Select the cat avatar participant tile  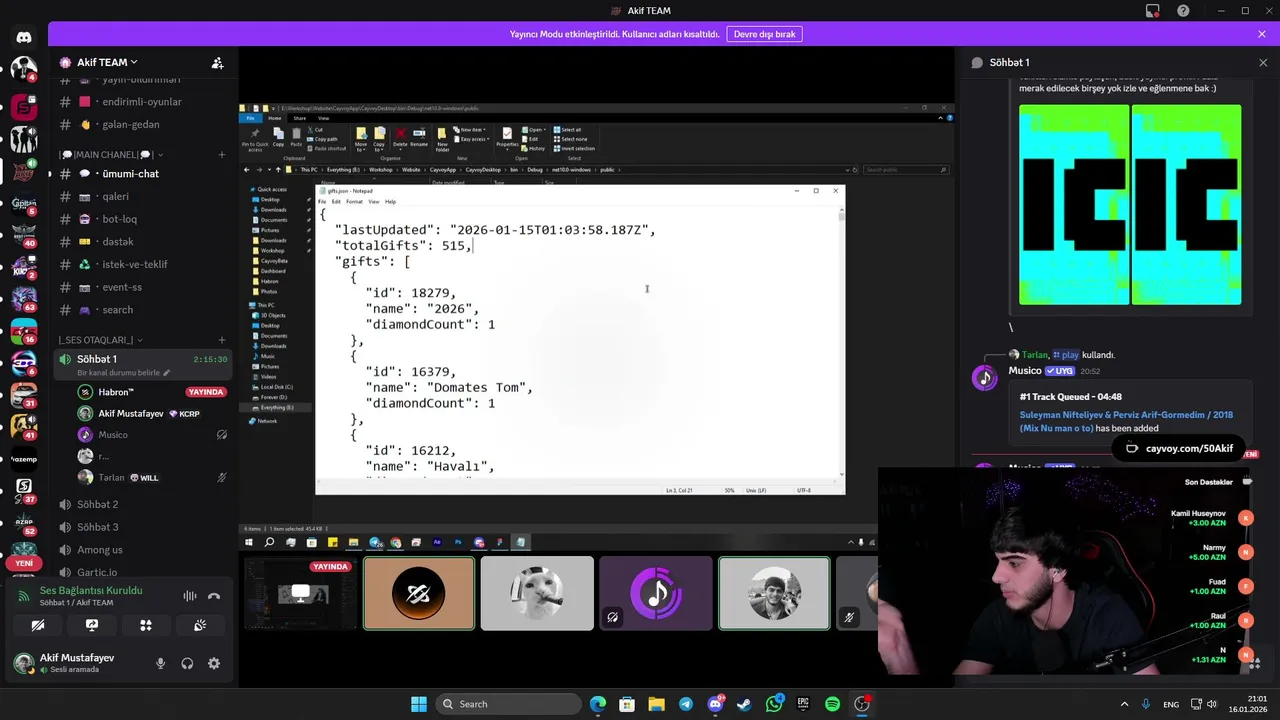pyautogui.click(x=537, y=594)
